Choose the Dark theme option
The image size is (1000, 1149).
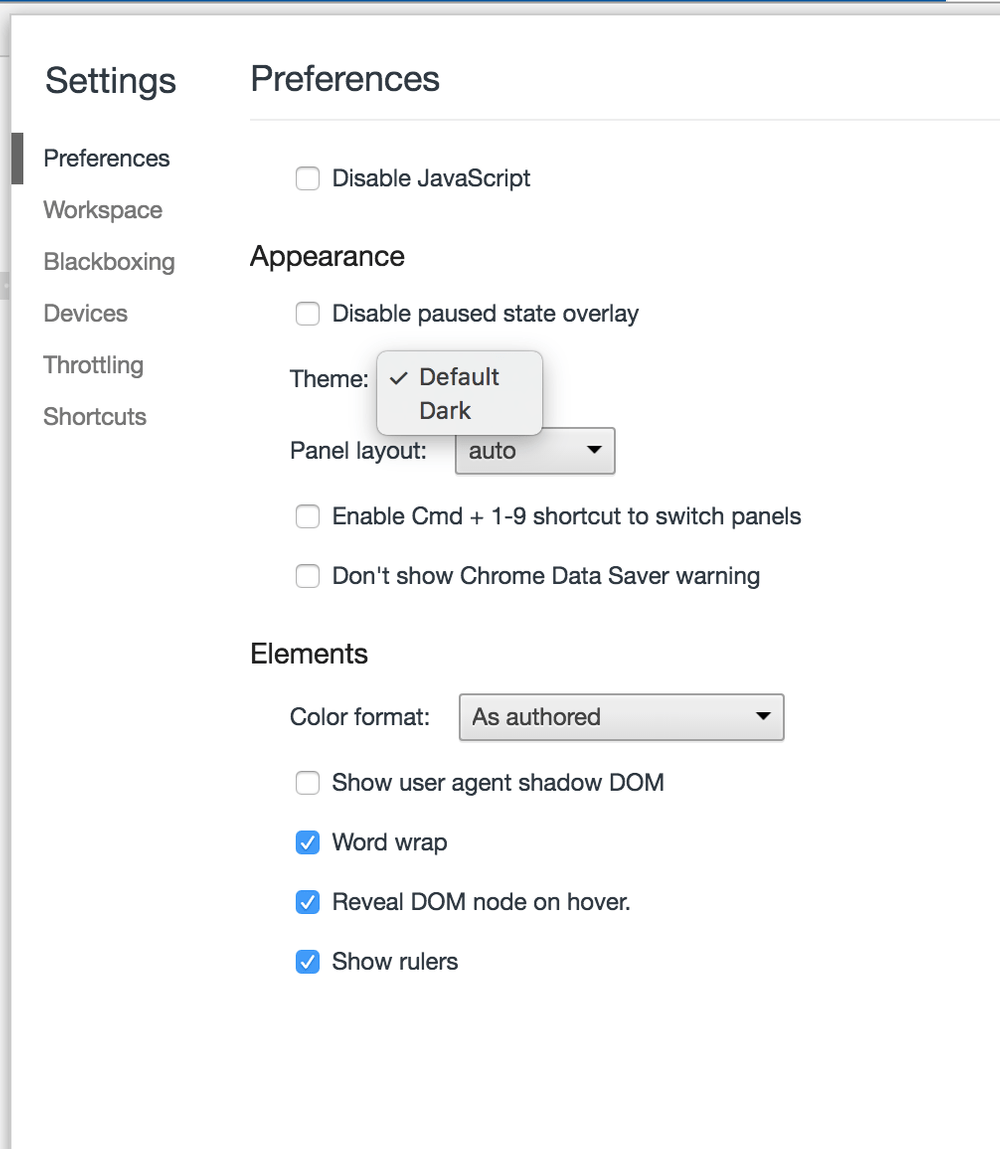(459, 411)
